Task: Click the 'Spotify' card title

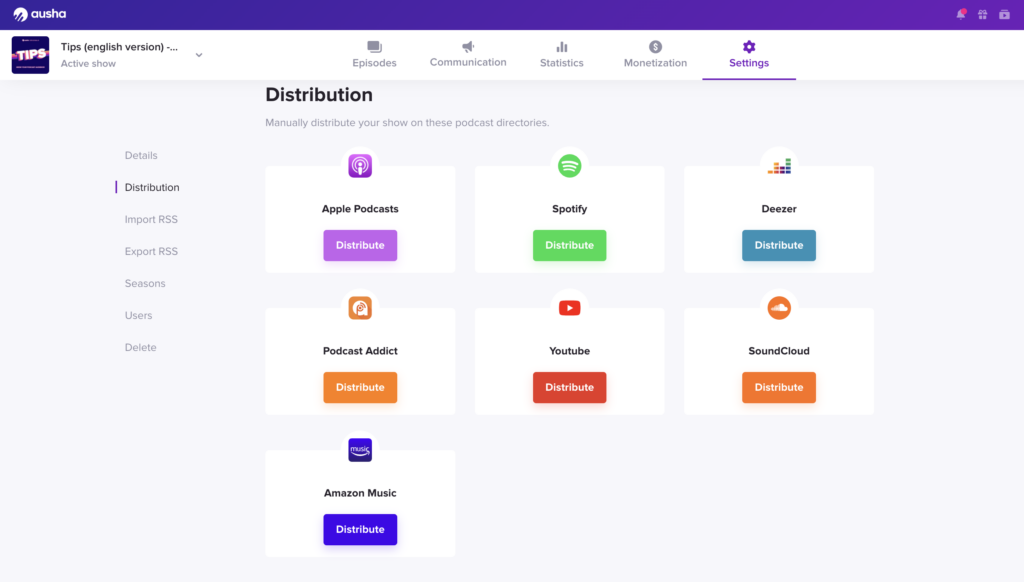Action: tap(569, 209)
